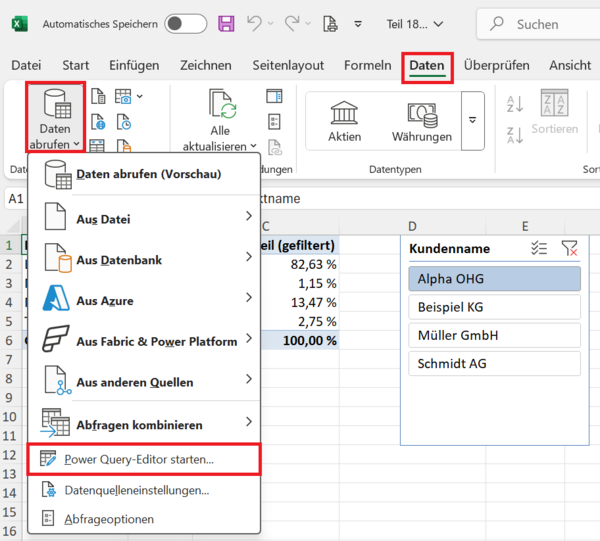Click the Vorhandene Verbindungen icon
The width and height of the screenshot is (600, 541).
click(x=124, y=146)
